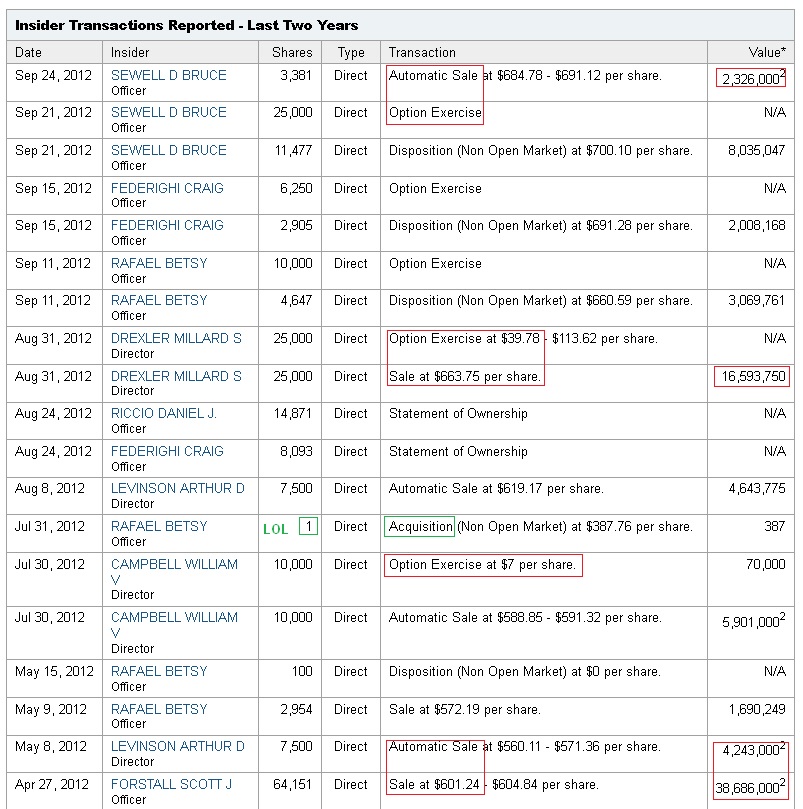Click FEDERIGHI CRAIG link dated Aug 24, 2012
Screen dimensions: 803x809
(x=167, y=451)
